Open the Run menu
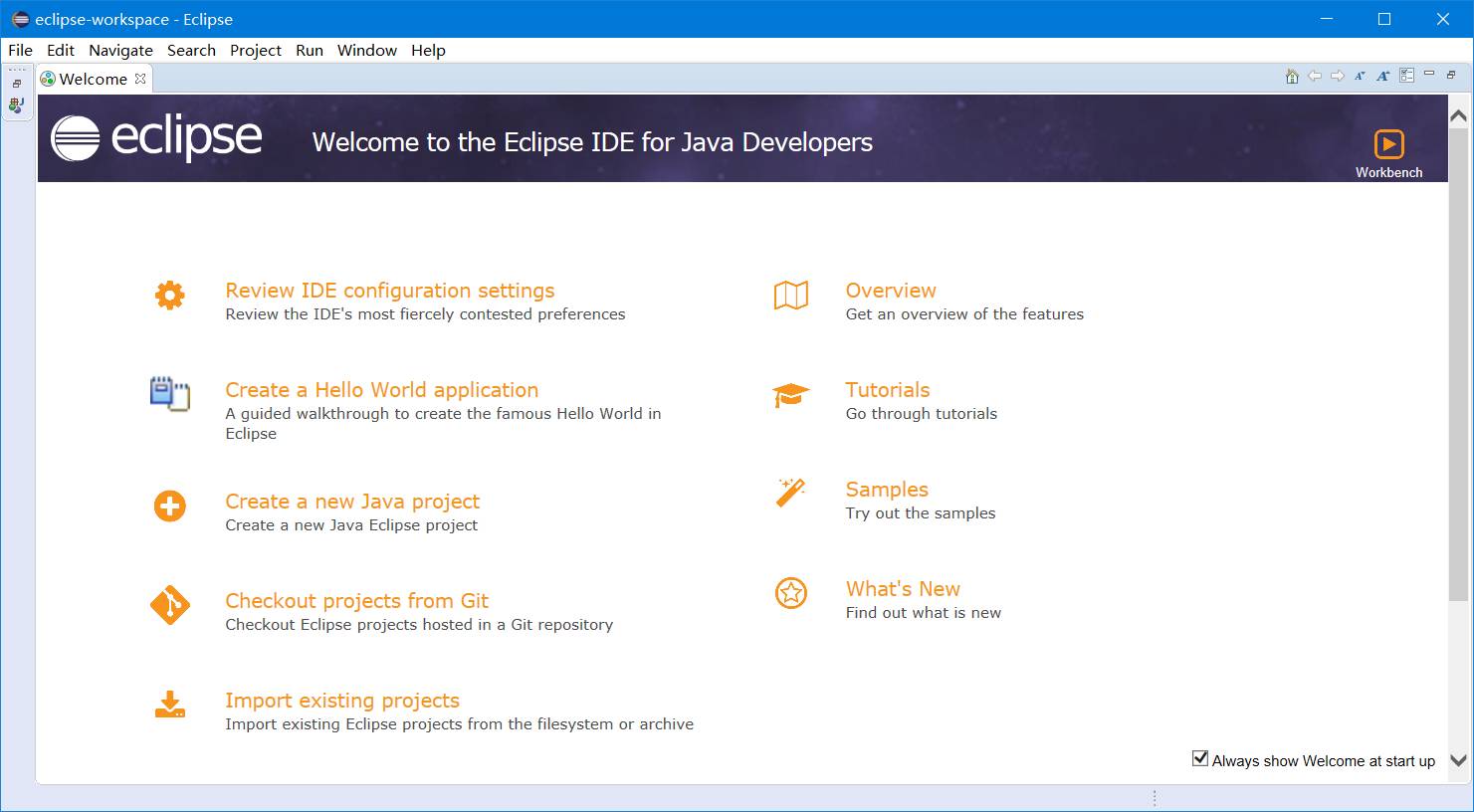This screenshot has width=1474, height=812. (x=310, y=50)
